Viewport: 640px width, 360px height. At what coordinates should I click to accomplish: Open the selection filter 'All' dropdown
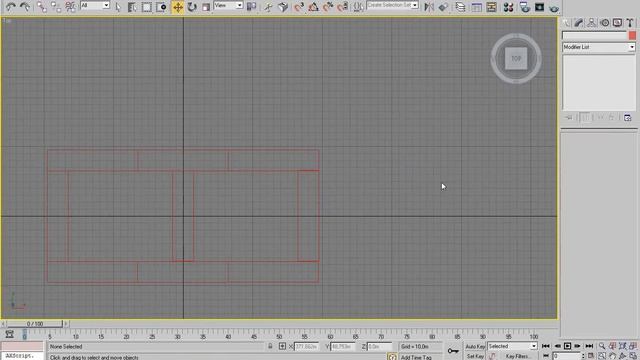(95, 6)
